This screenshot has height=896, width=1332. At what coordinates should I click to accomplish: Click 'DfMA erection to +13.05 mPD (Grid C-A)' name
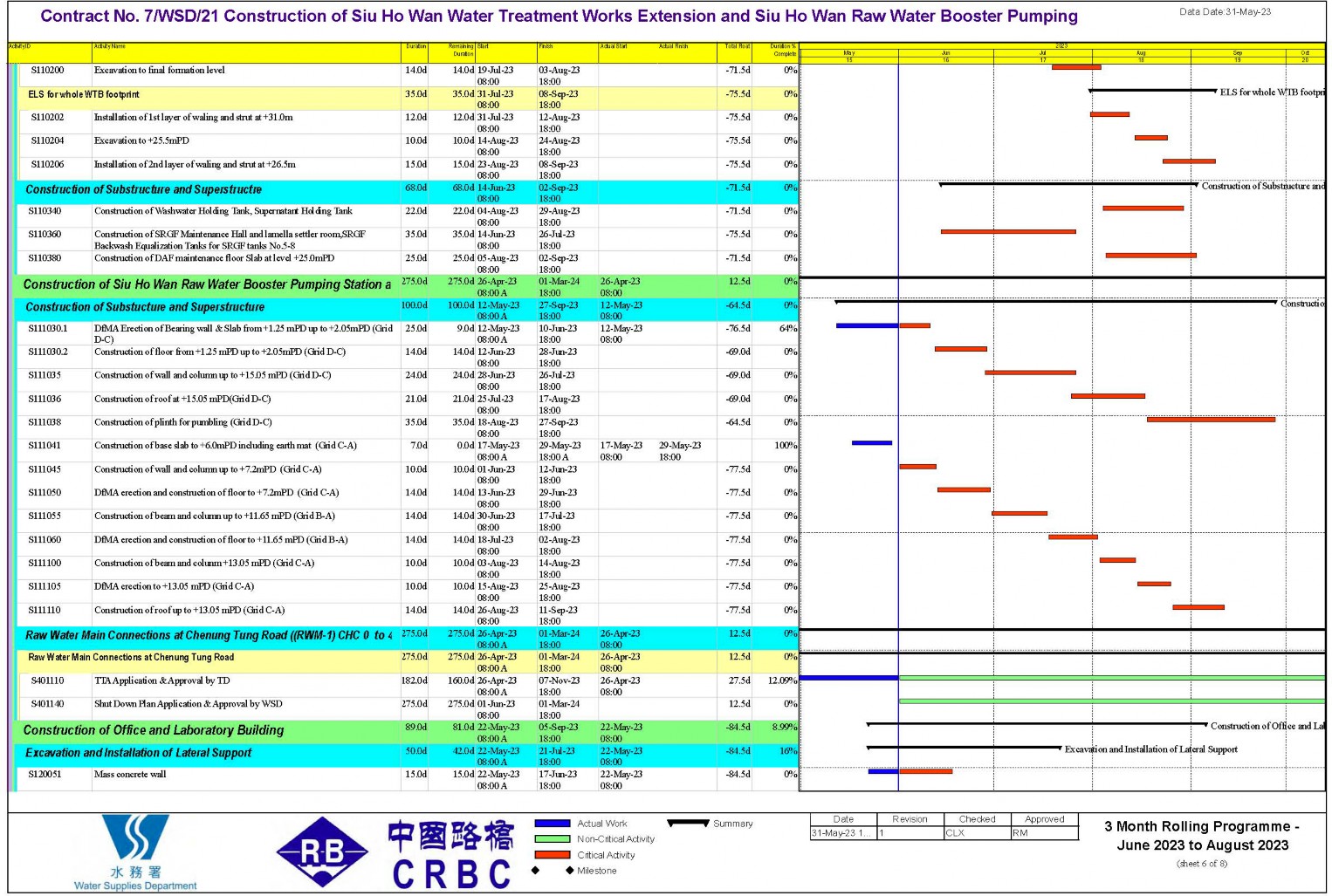[x=175, y=587]
